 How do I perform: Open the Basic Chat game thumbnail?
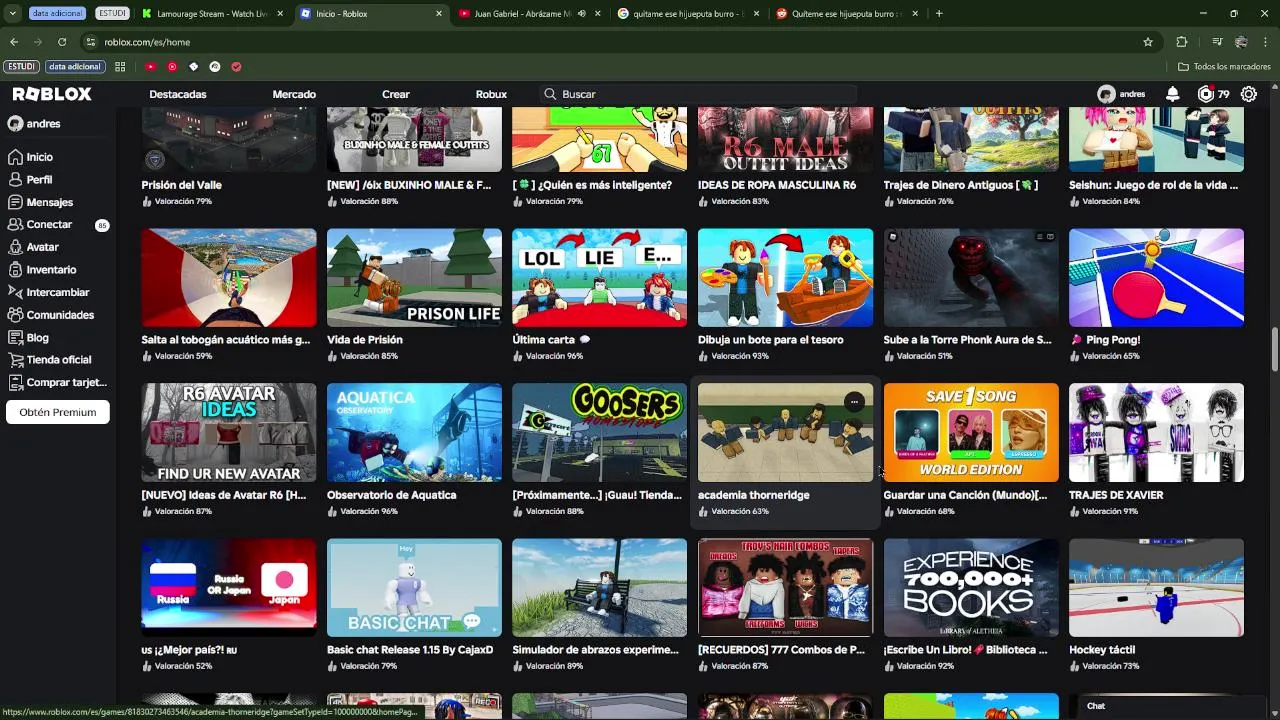(x=414, y=588)
